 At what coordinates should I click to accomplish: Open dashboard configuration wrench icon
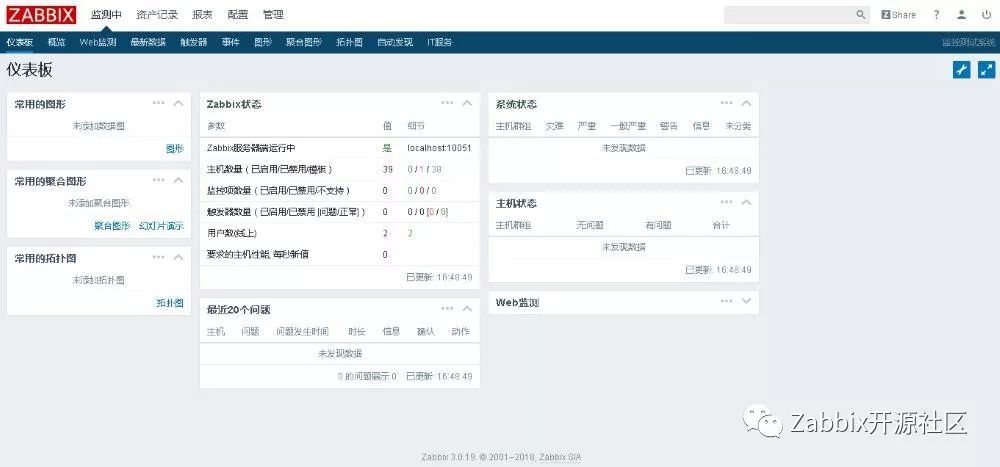click(962, 70)
